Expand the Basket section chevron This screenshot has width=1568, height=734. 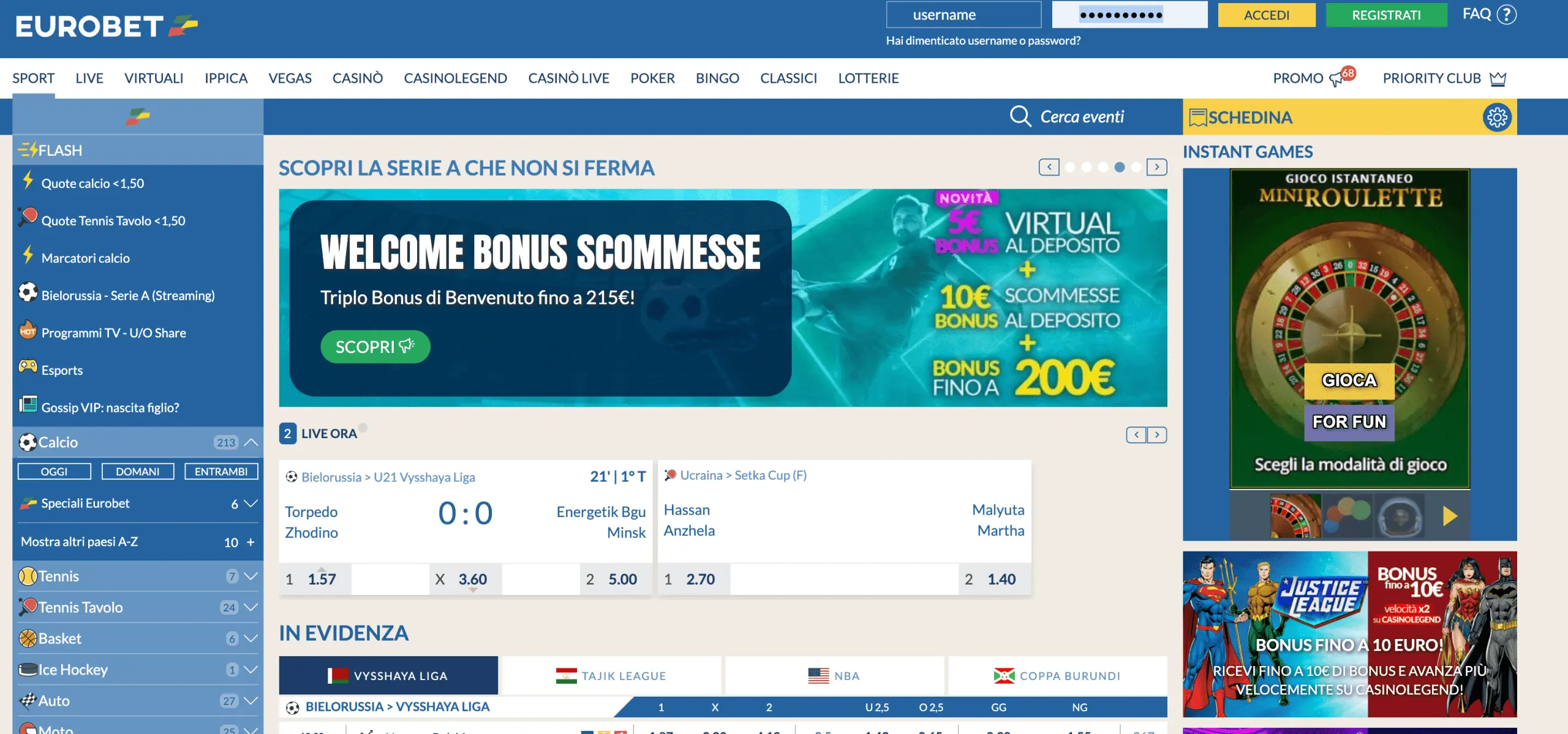[x=251, y=638]
